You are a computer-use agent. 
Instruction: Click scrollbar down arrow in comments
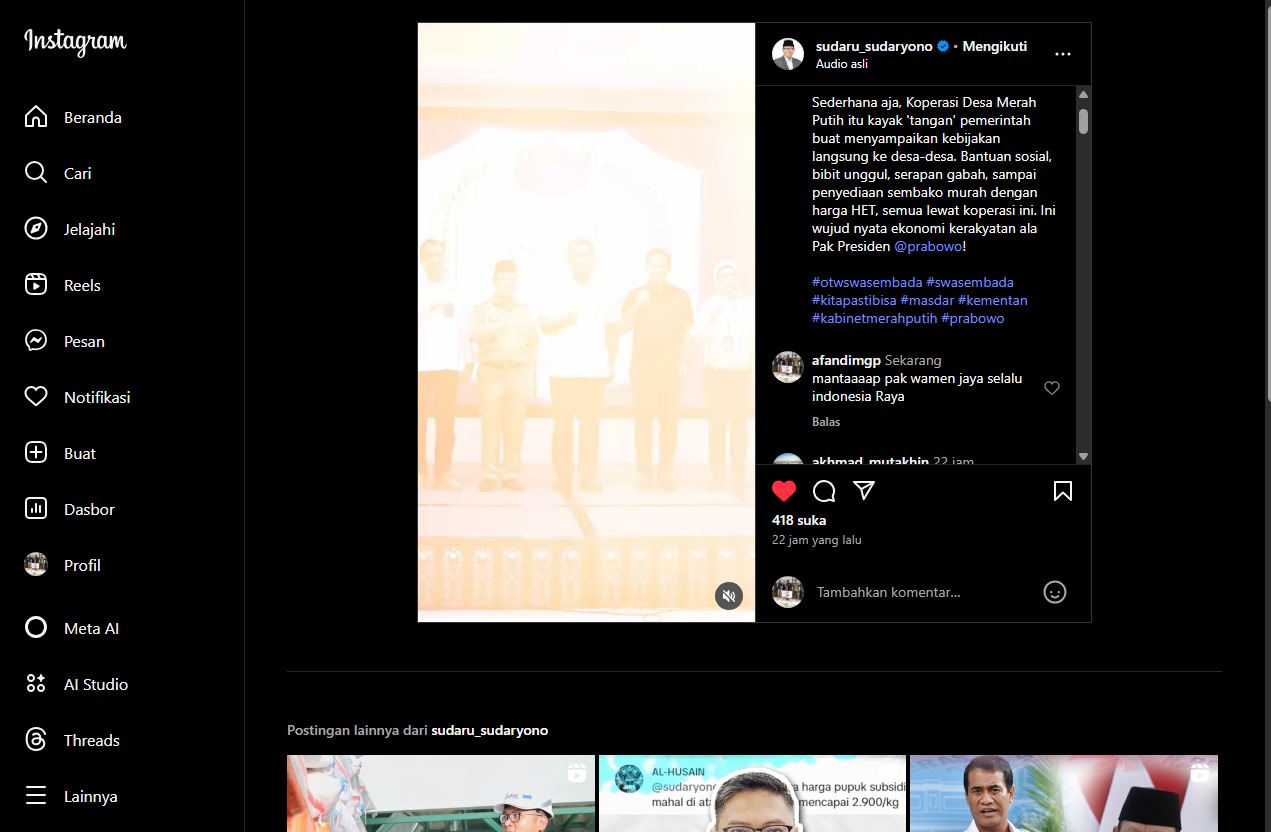click(1083, 456)
